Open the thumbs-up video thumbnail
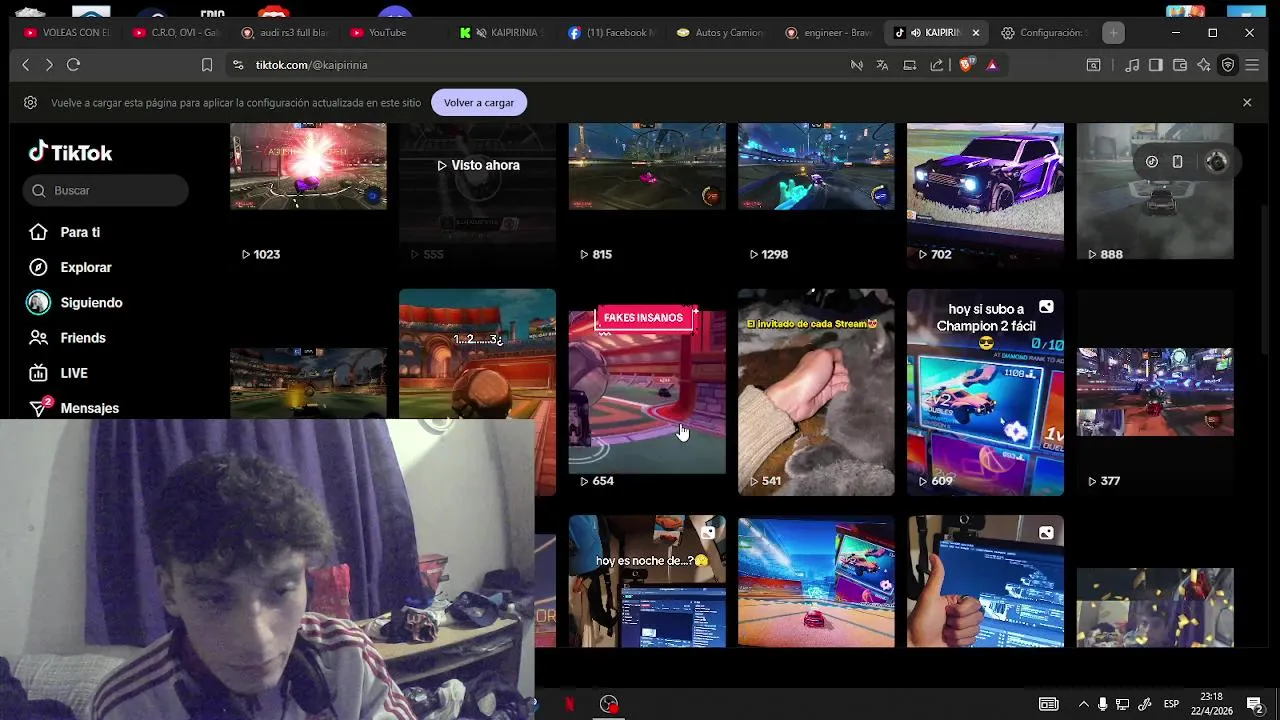The image size is (1280, 720). pos(985,581)
